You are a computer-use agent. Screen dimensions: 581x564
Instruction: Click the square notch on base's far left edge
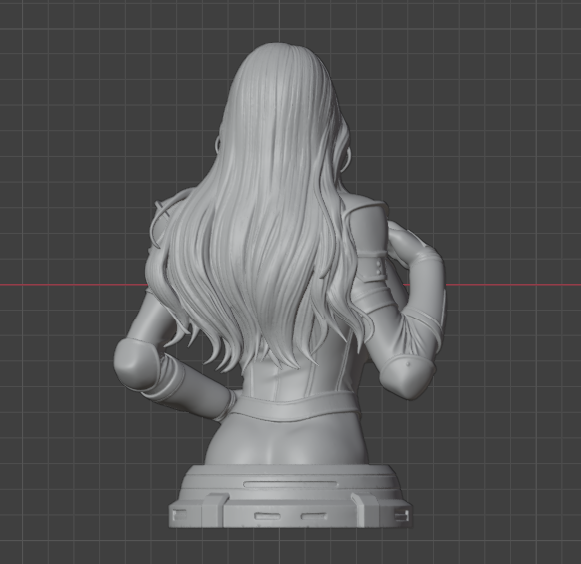[x=179, y=514]
